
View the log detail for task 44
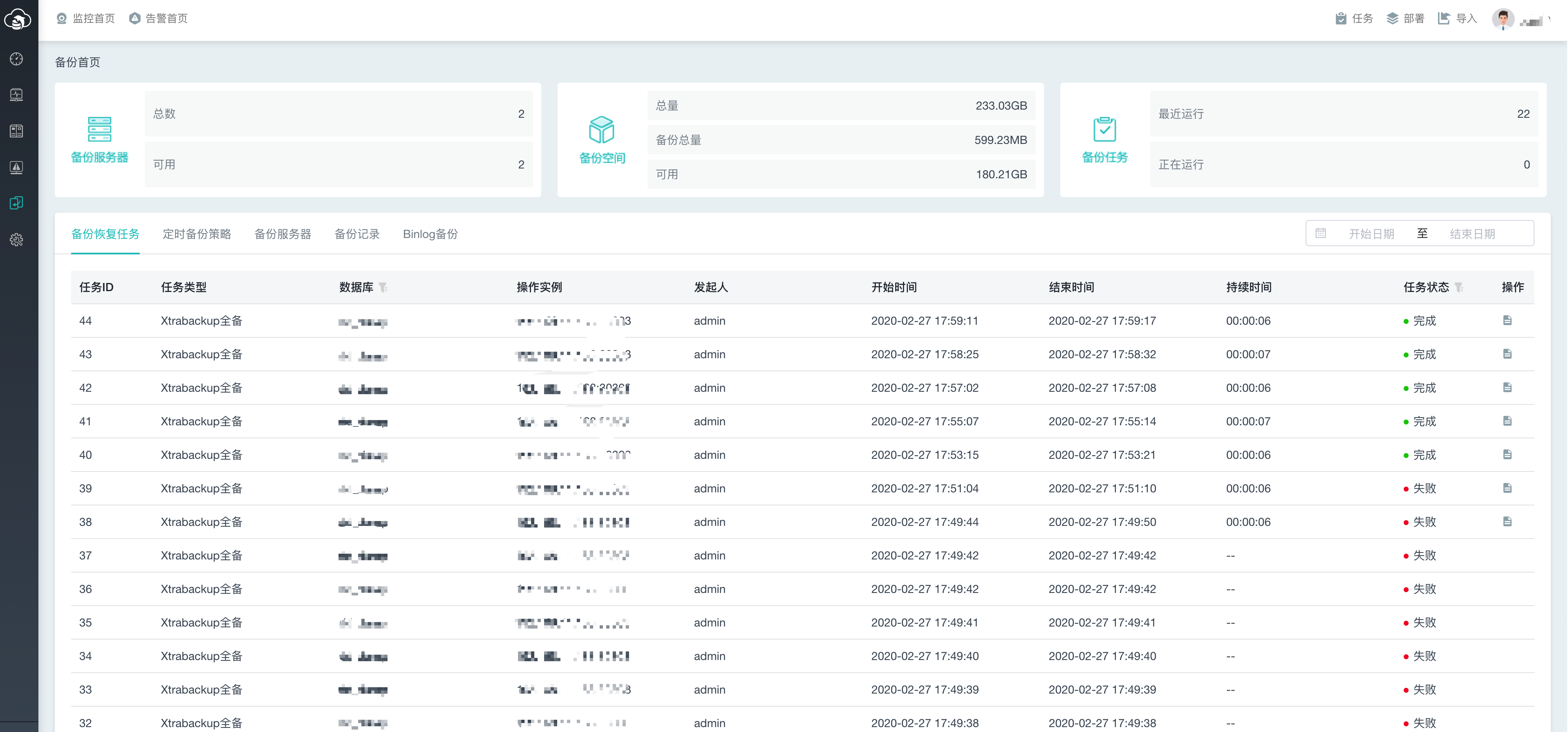[x=1508, y=320]
